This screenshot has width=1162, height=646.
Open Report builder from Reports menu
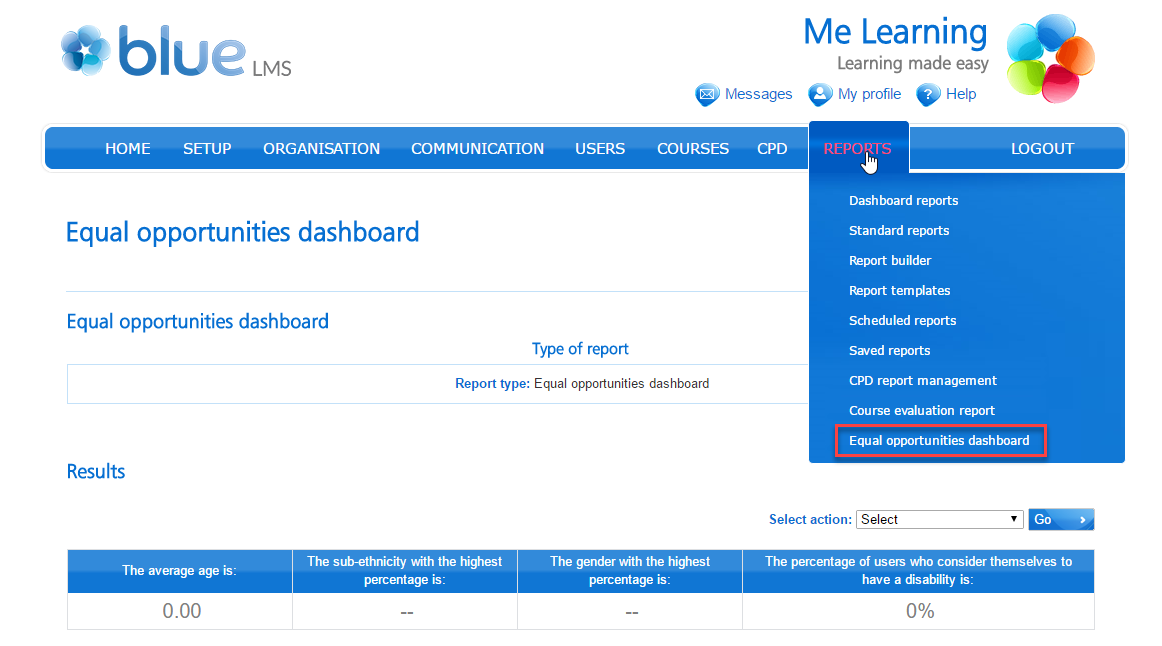click(890, 261)
